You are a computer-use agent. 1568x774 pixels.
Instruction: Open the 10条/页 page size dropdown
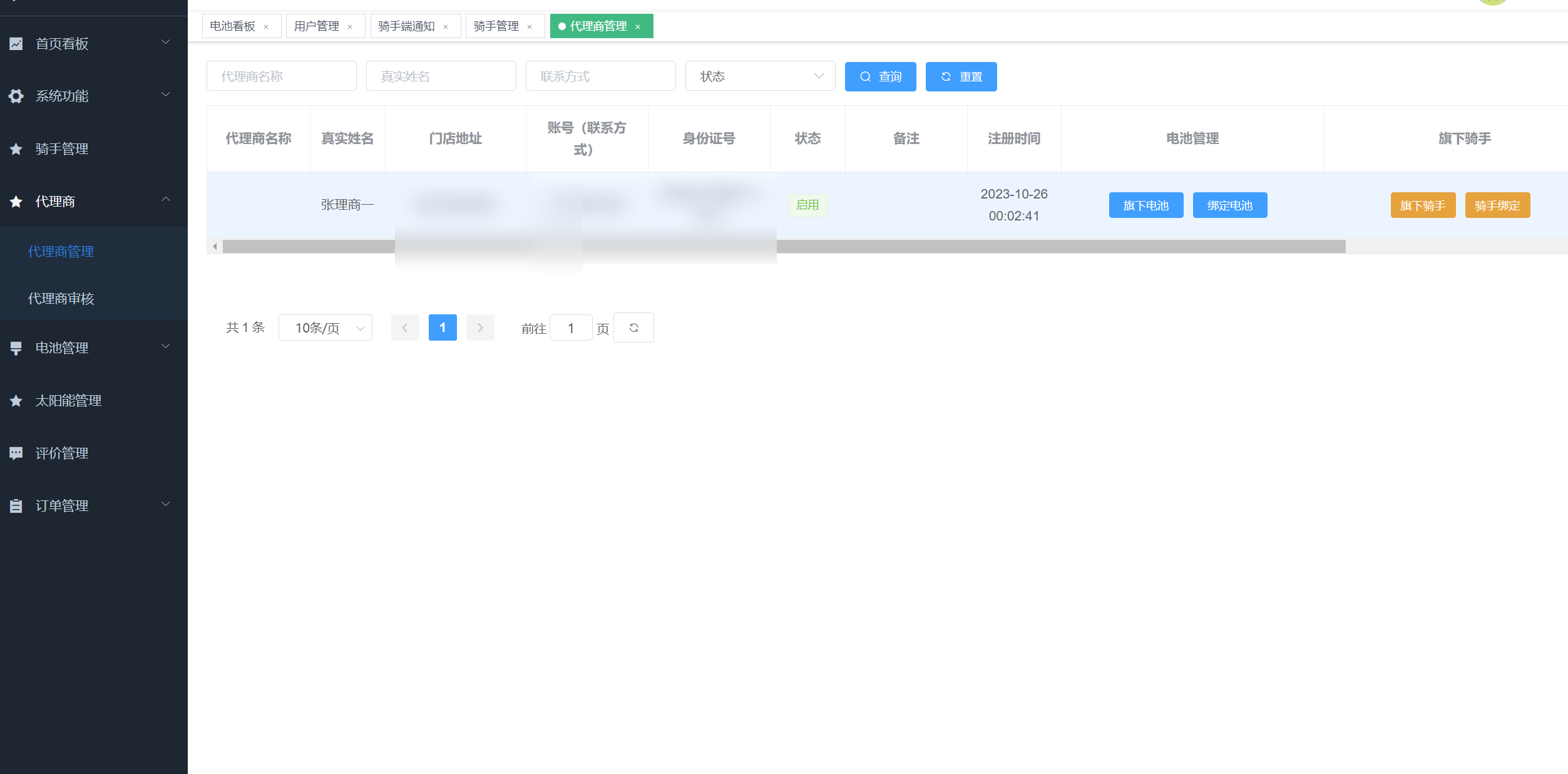point(325,328)
